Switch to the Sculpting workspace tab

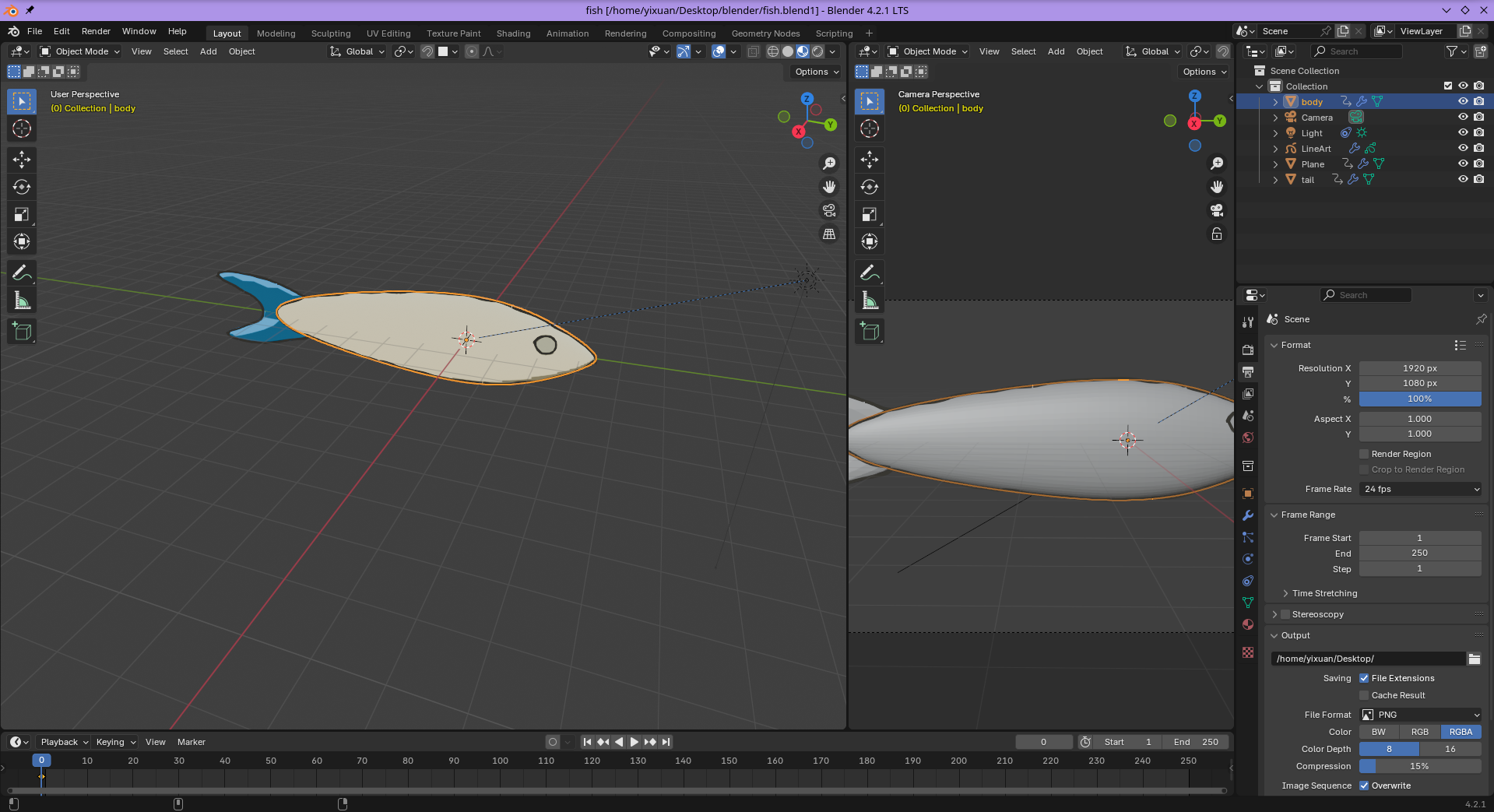coord(331,33)
